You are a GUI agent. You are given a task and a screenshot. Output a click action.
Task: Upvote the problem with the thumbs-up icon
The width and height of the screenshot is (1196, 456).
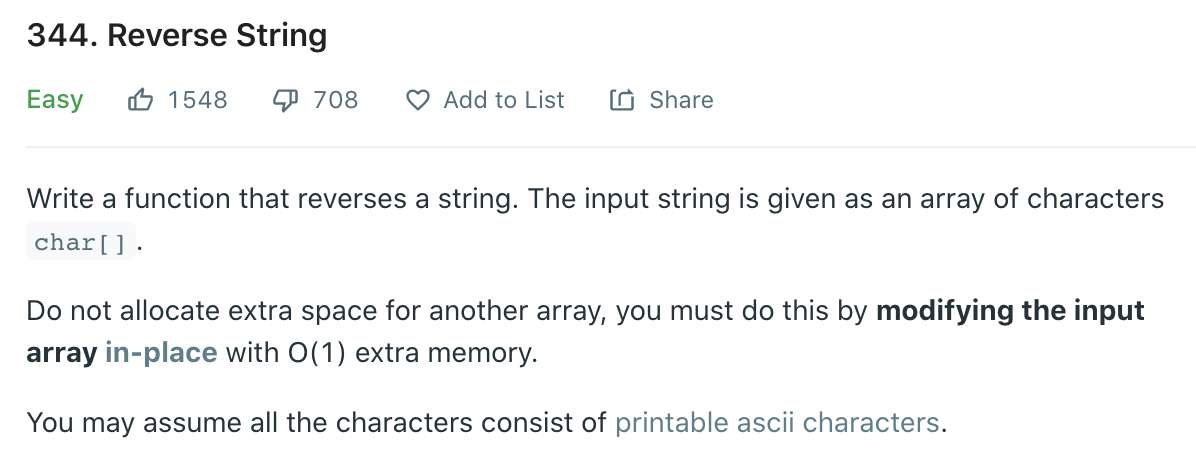coord(140,100)
